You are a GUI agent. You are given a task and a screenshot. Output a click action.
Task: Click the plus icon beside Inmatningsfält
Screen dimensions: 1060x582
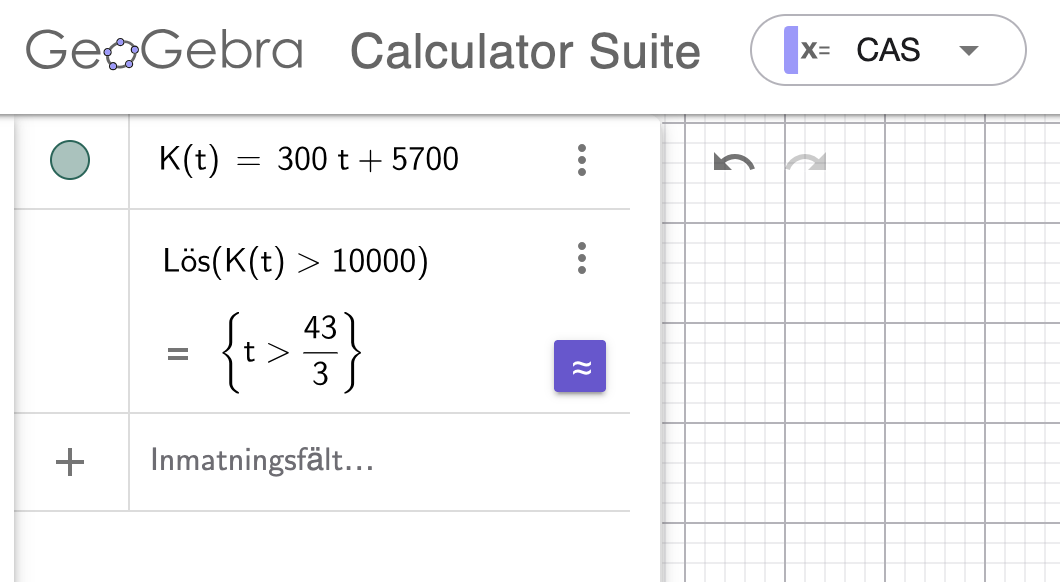pos(69,462)
